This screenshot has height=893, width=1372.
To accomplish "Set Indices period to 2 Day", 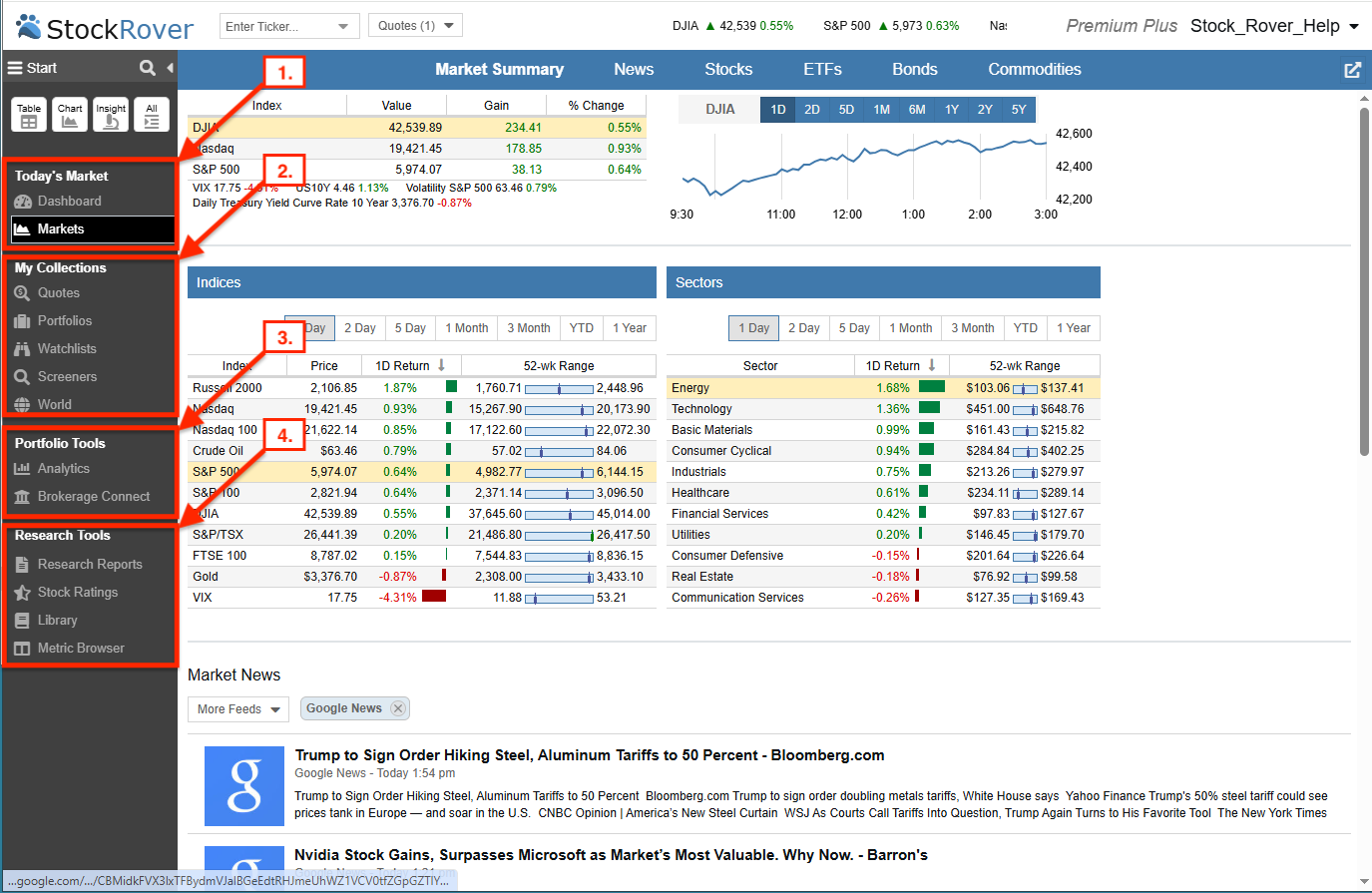I will [x=360, y=328].
